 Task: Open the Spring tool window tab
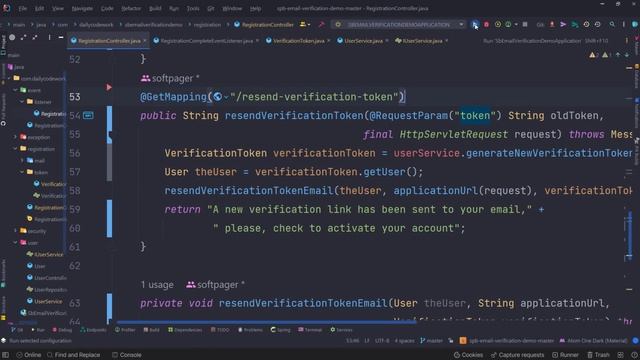click(280, 330)
